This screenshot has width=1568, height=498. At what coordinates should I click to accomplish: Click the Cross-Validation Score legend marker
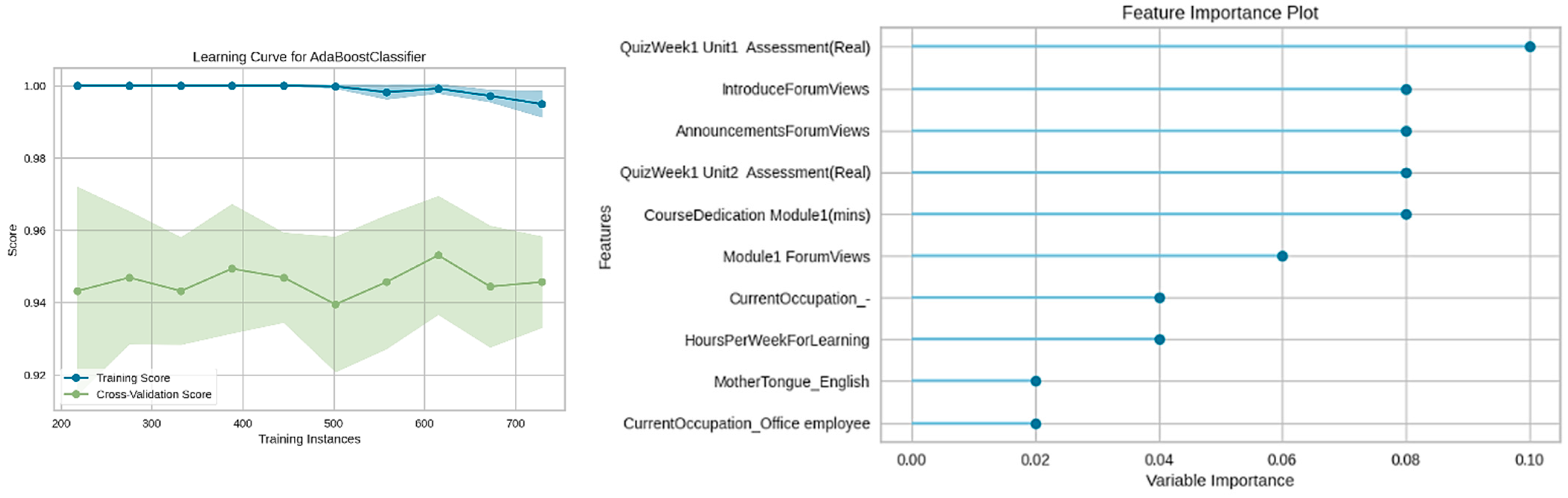tap(76, 395)
